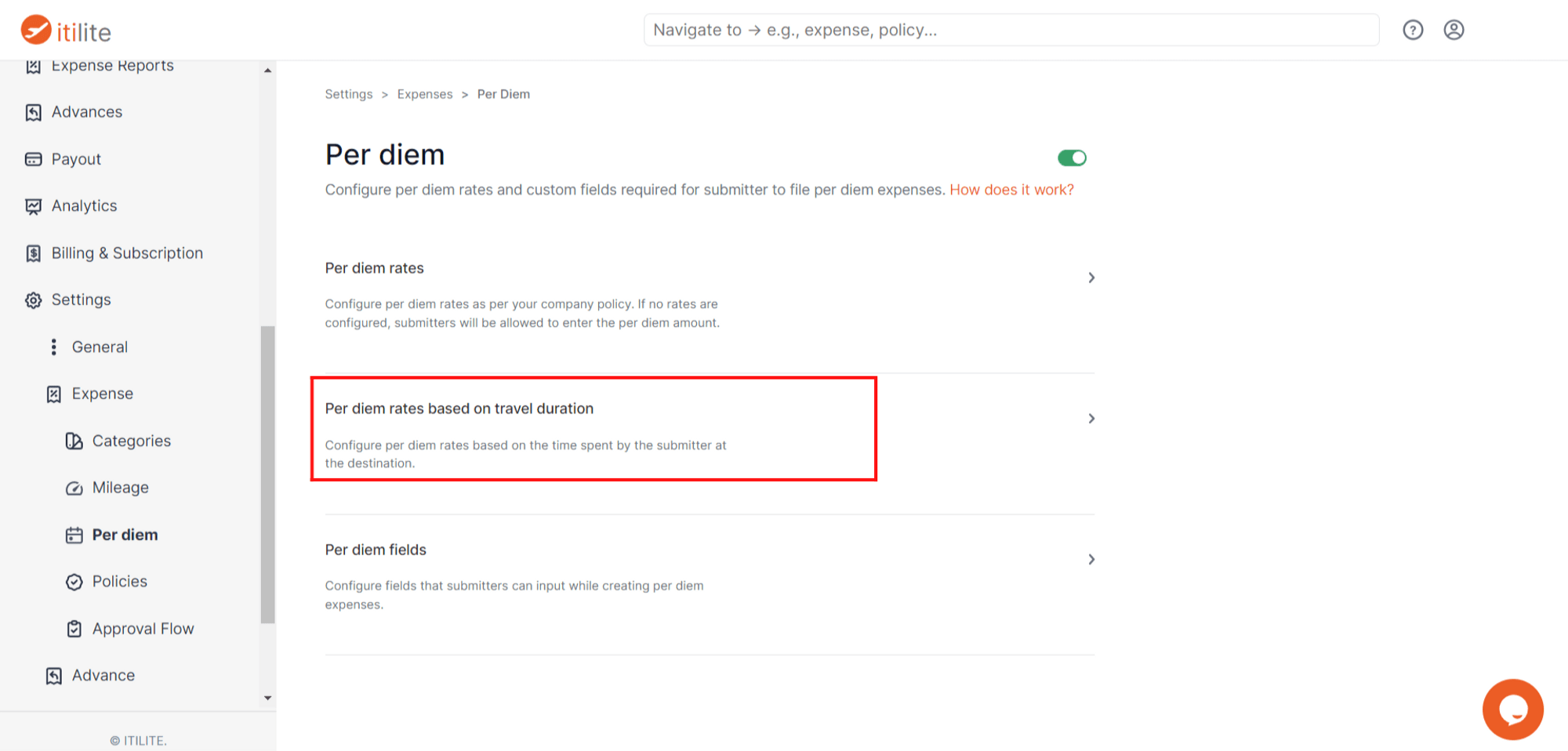Image resolution: width=1568 pixels, height=751 pixels.
Task: Click the Approval Flow clipboard icon
Action: coord(74,629)
